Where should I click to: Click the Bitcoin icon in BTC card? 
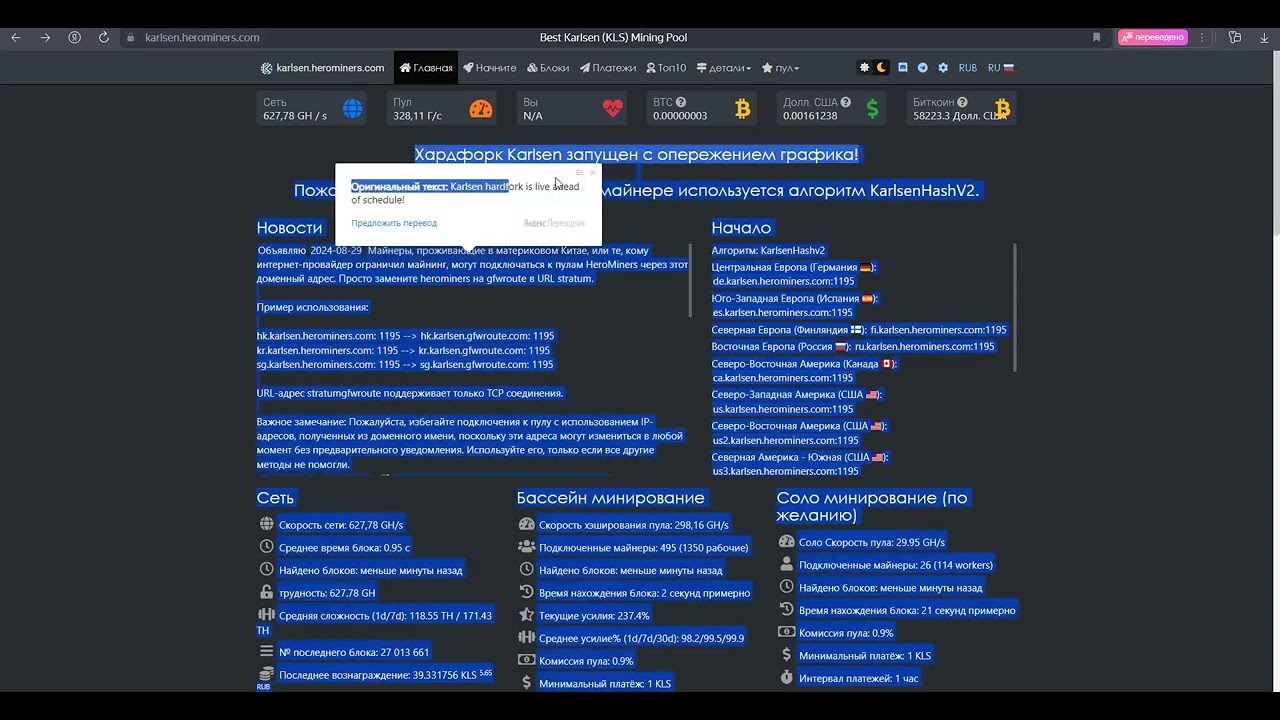(x=742, y=109)
